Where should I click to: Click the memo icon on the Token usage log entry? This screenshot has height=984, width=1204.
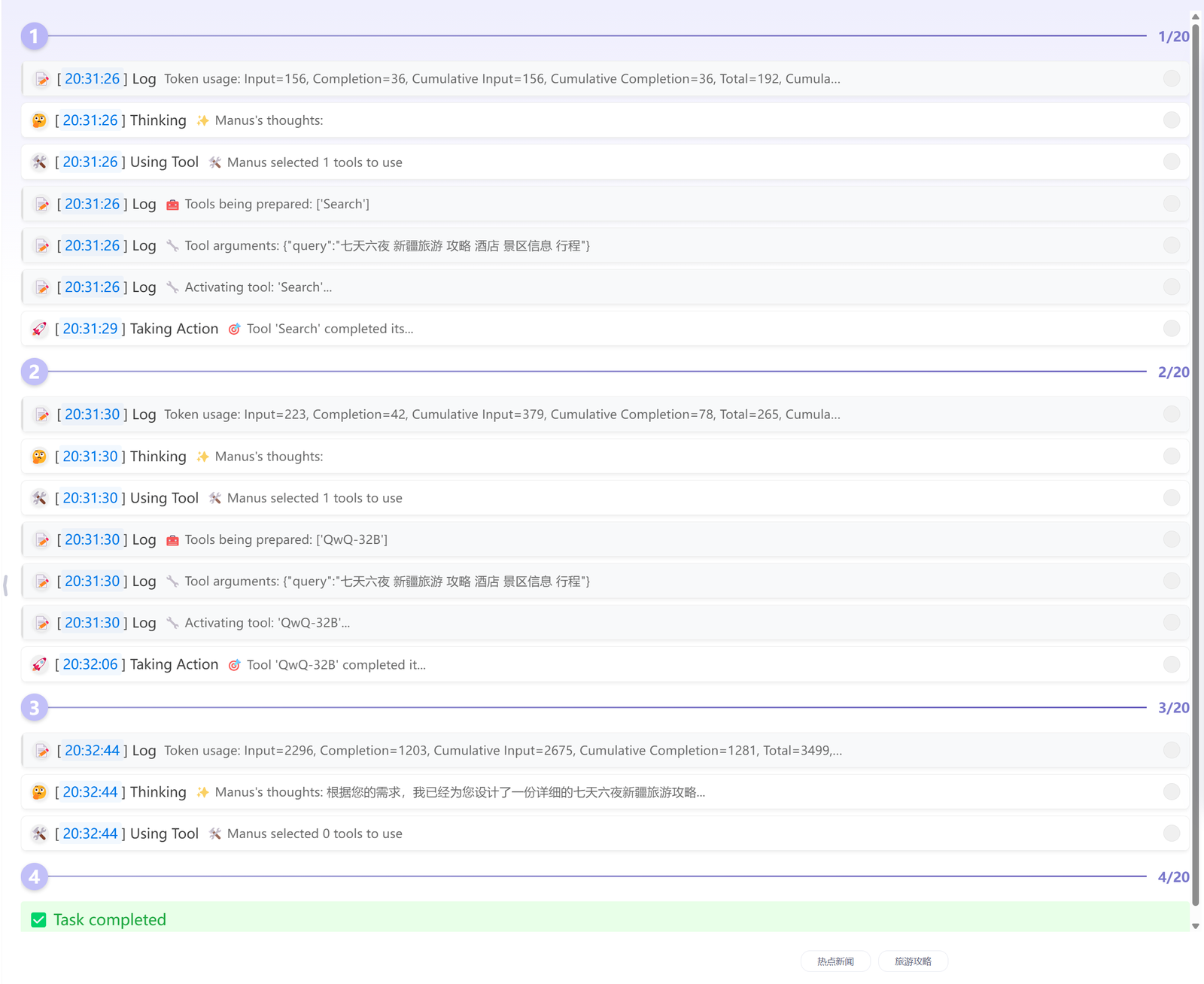coord(42,78)
